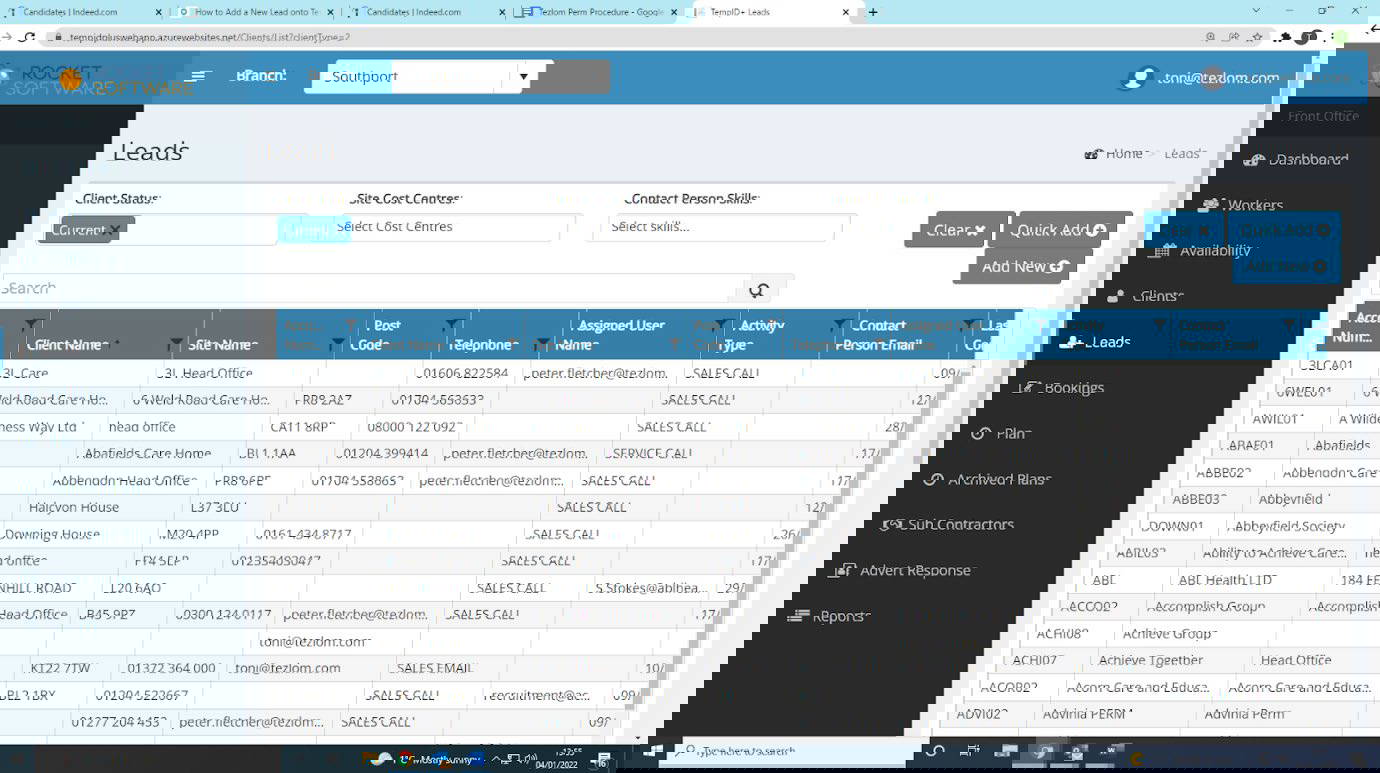This screenshot has height=773, width=1380.
Task: Click into the Search input field
Action: pyautogui.click(x=370, y=288)
